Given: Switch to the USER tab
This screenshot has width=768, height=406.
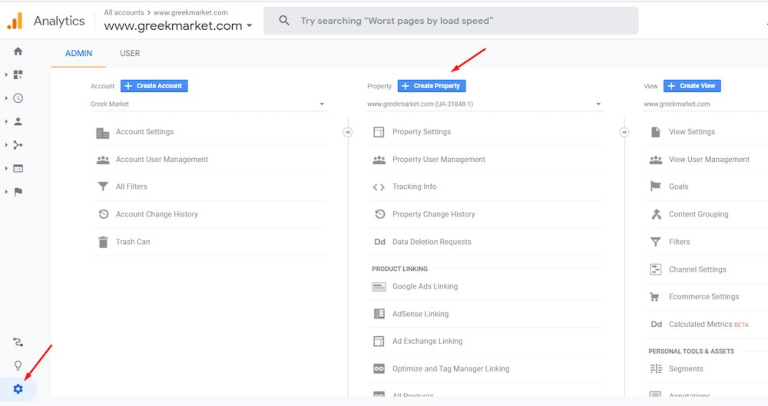Looking at the screenshot, I should click(129, 53).
